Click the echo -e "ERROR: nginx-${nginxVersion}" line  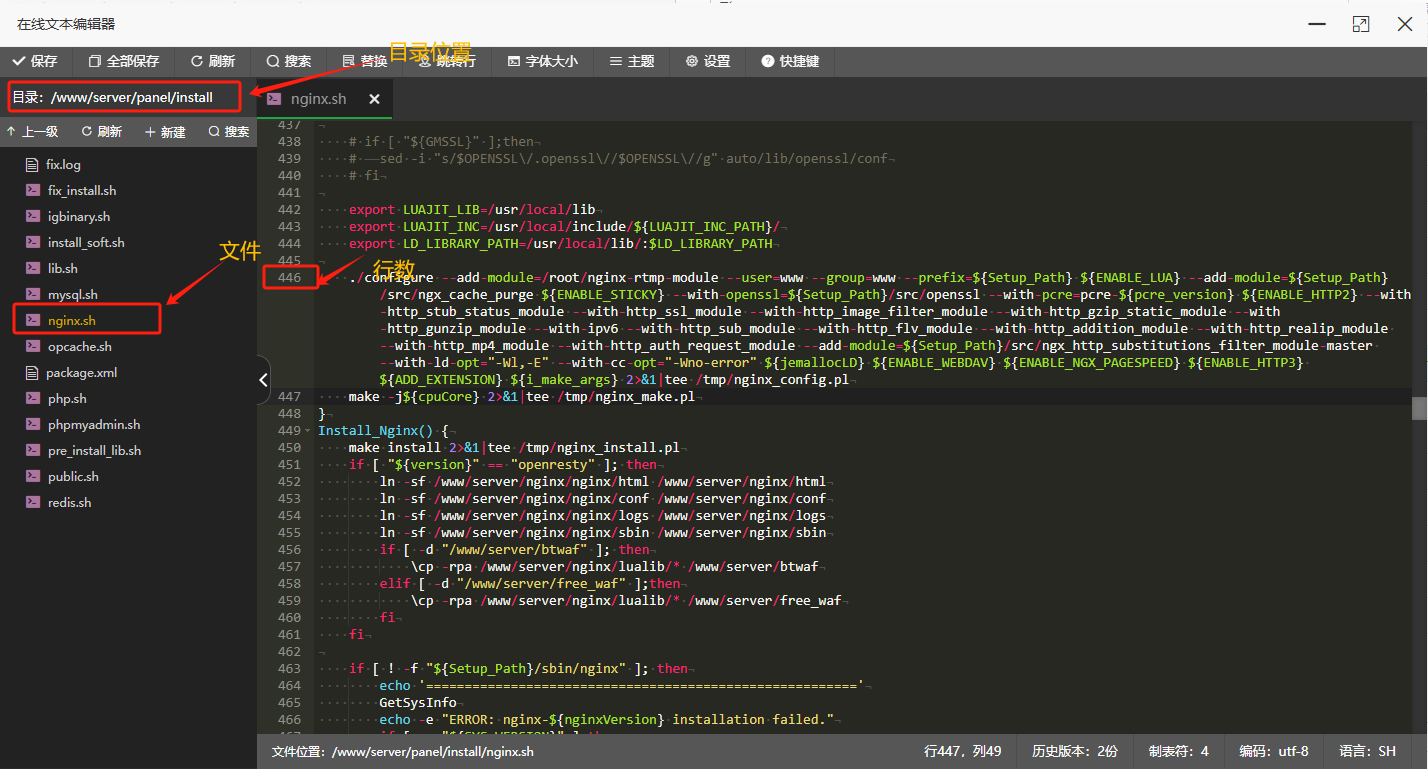tap(606, 720)
